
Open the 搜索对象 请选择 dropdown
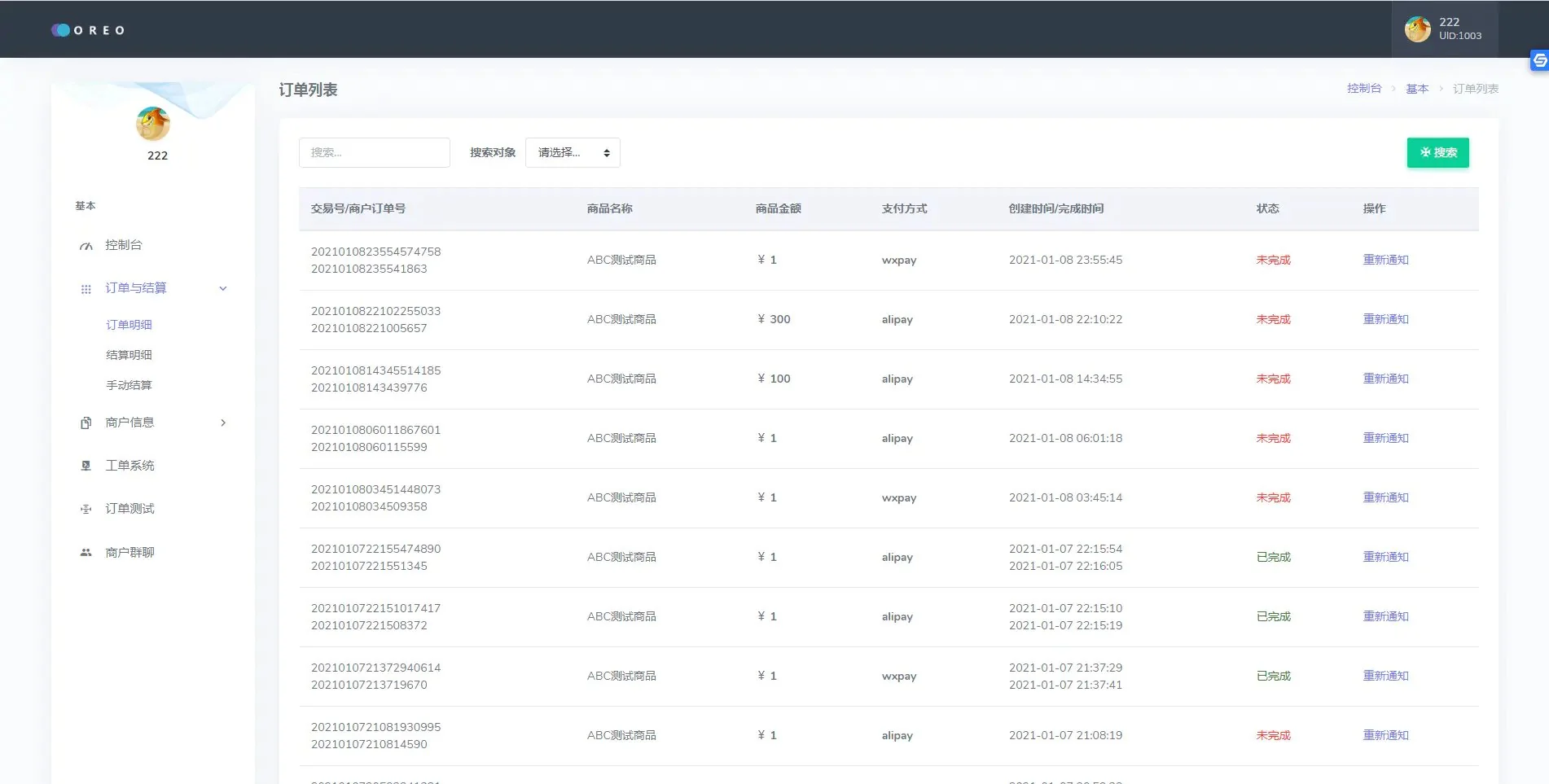[x=573, y=153]
